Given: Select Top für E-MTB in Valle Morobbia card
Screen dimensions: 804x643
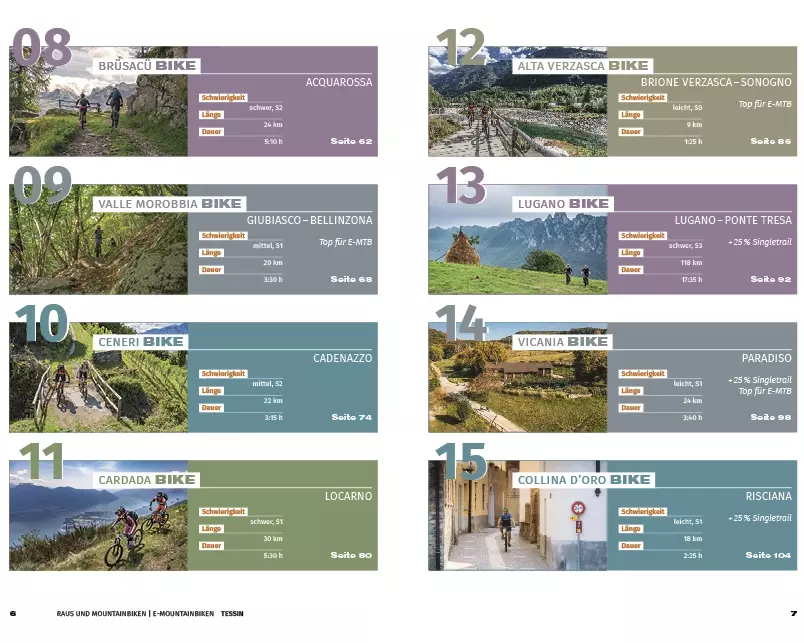Looking at the screenshot, I should 345,242.
